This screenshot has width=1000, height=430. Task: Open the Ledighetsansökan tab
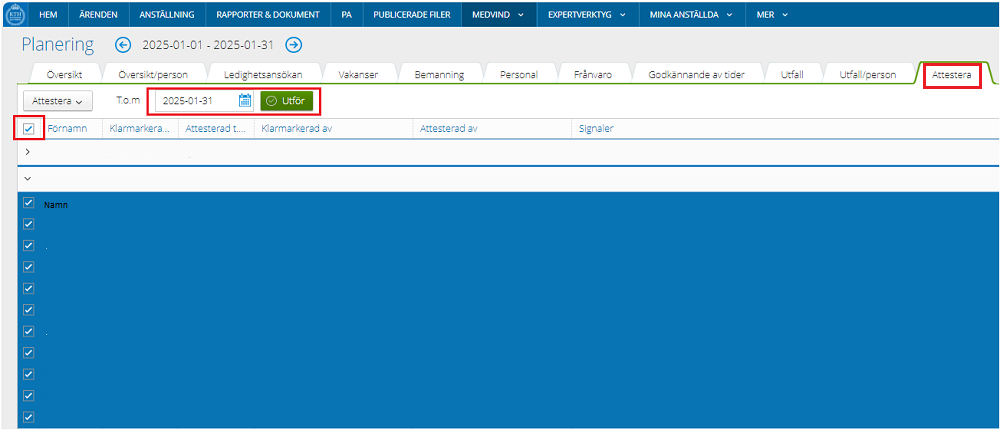(x=262, y=74)
